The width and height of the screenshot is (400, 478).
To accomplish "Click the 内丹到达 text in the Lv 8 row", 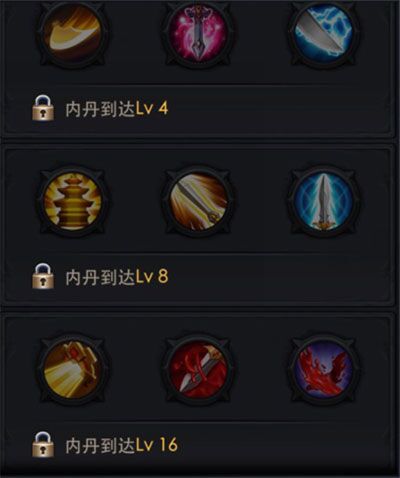I will tap(100, 277).
